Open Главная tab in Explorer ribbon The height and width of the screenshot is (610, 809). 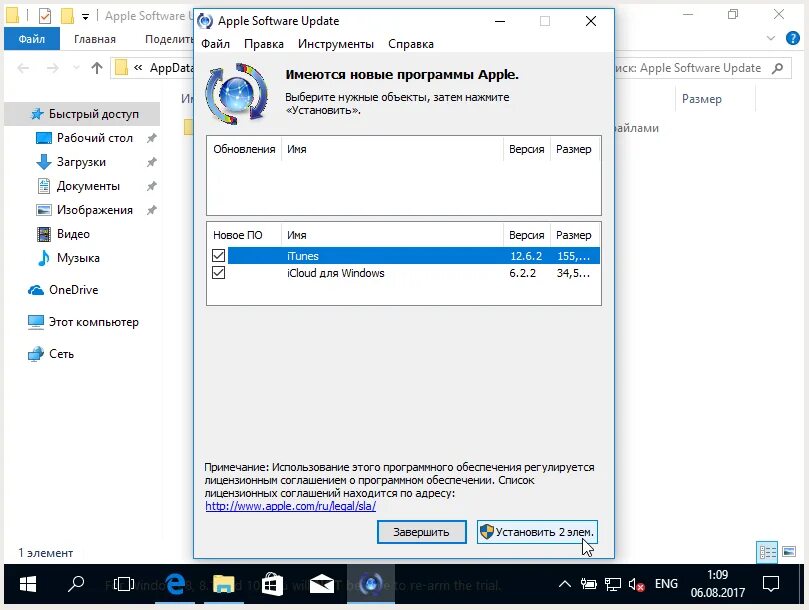[x=94, y=39]
